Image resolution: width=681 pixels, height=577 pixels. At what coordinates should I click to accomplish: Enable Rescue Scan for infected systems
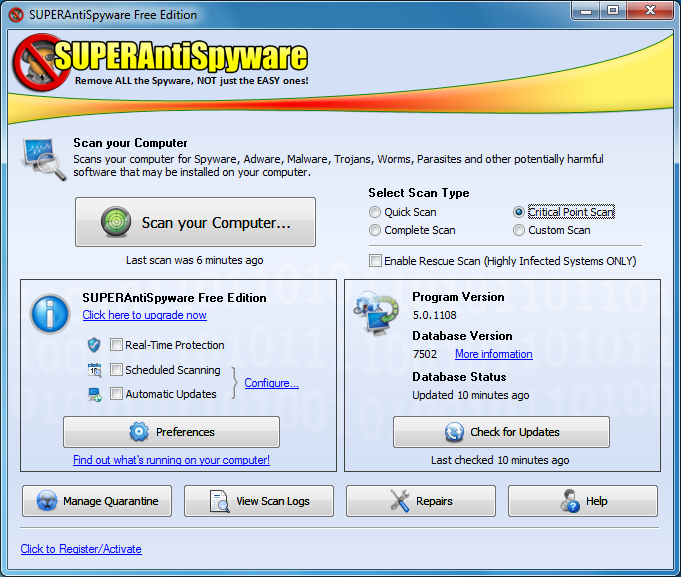(375, 261)
